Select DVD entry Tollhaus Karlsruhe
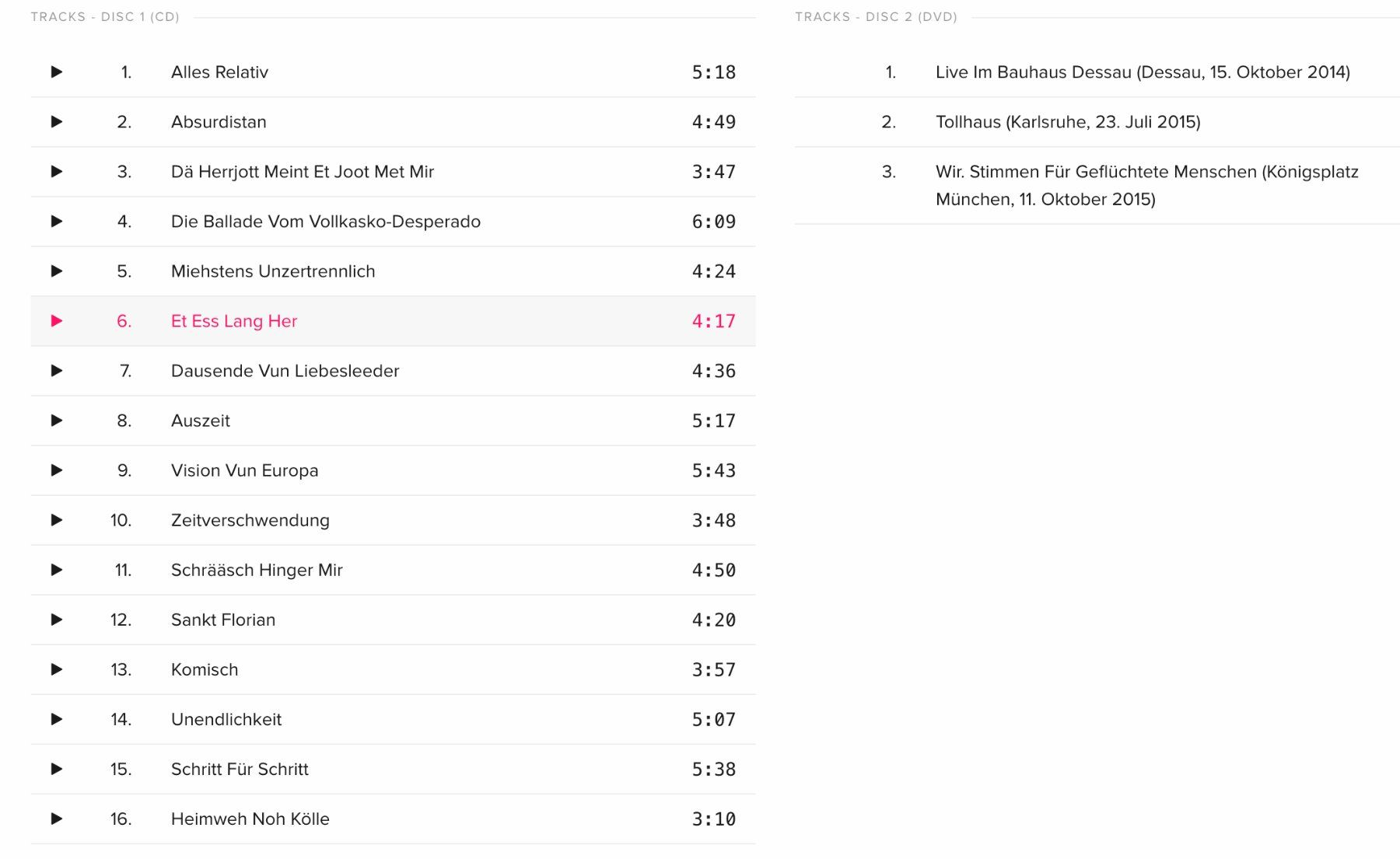Viewport: 1400px width, 859px height. (1068, 122)
